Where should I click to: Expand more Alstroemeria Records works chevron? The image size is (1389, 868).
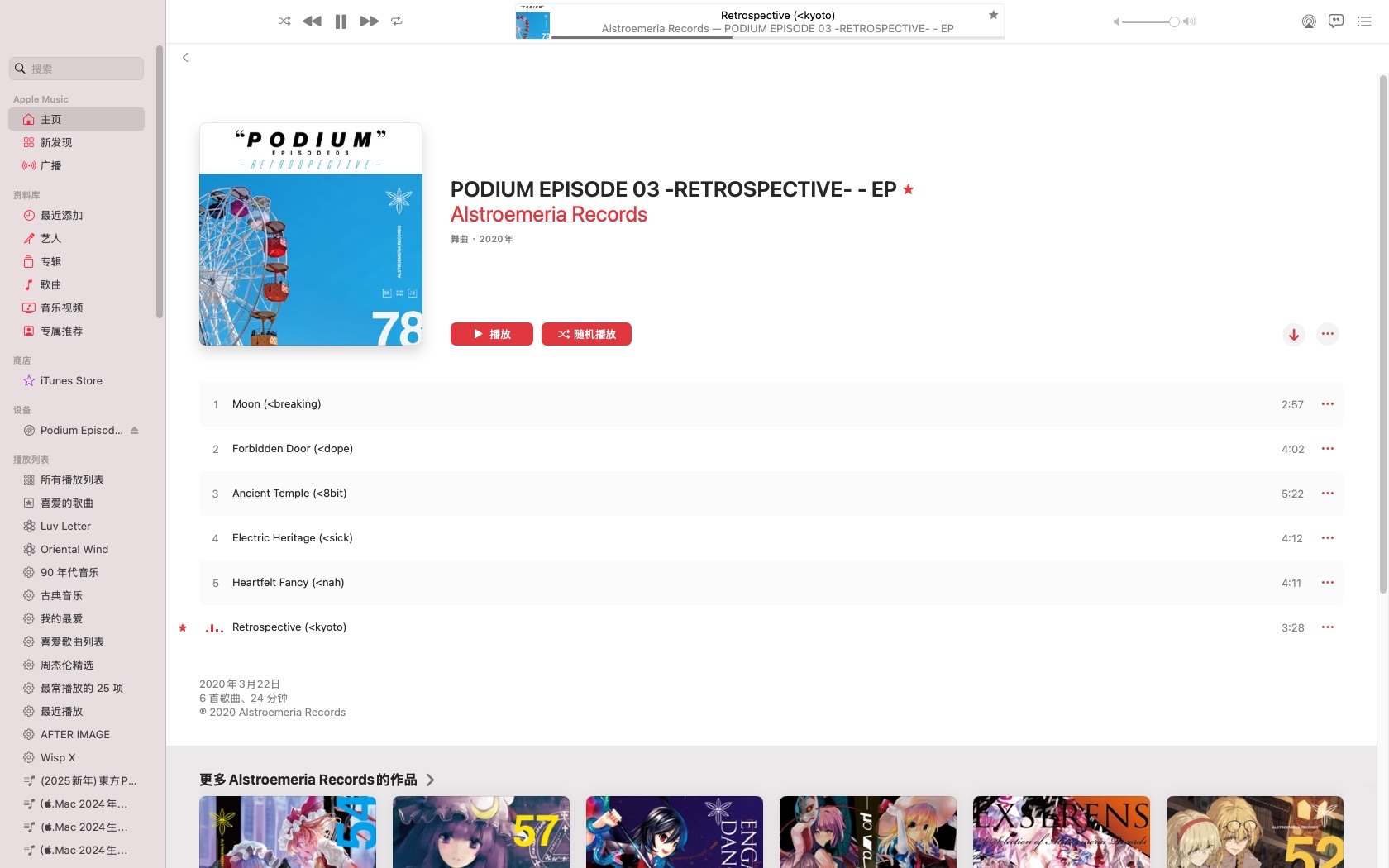[430, 780]
